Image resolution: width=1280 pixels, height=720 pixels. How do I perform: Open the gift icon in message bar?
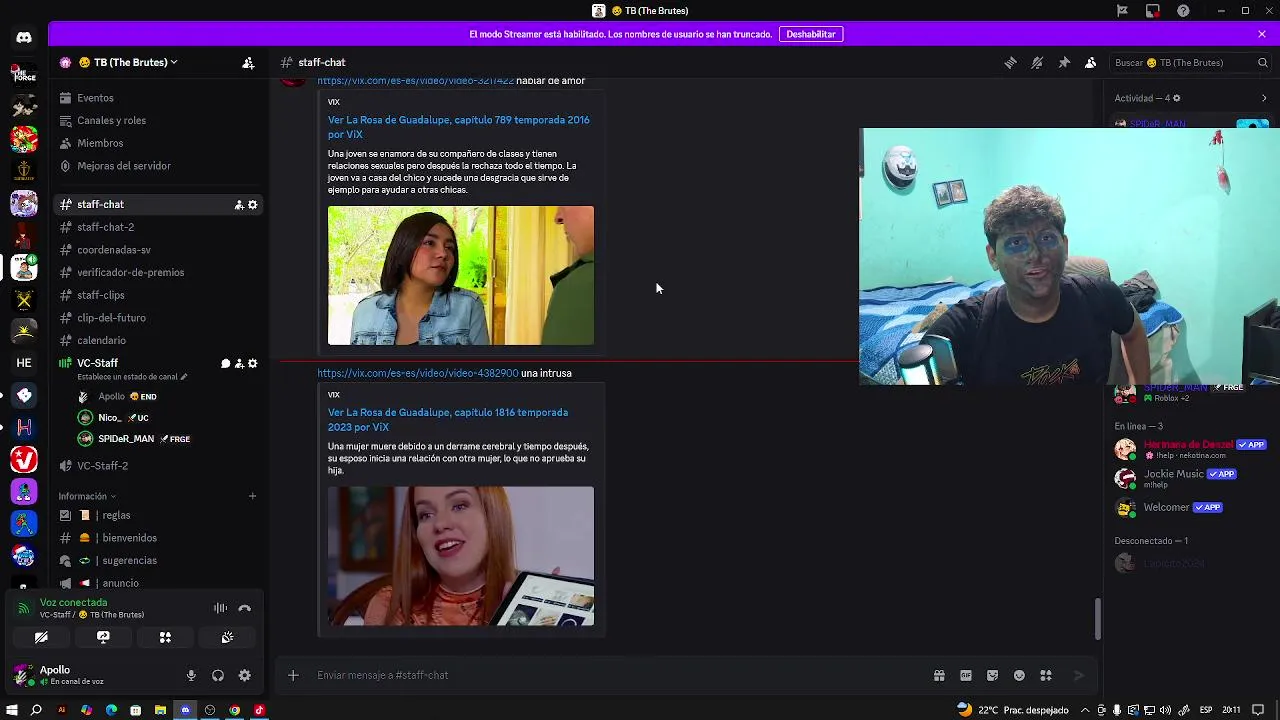pos(939,676)
